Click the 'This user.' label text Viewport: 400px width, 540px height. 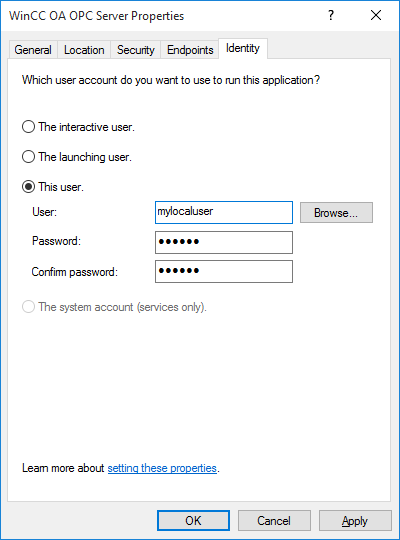[x=61, y=187]
